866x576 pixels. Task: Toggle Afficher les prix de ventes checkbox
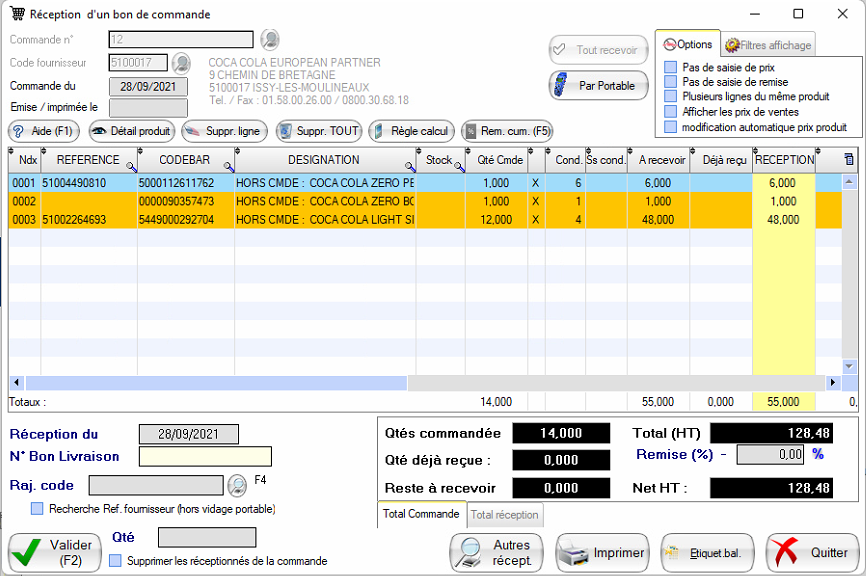[x=671, y=112]
